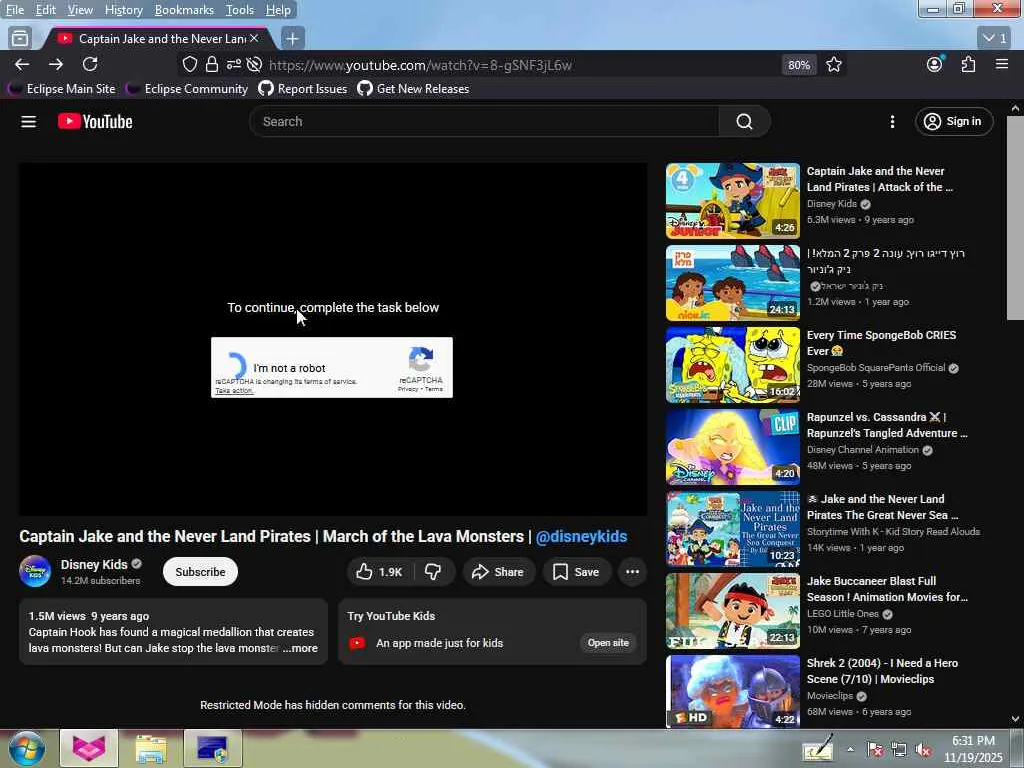Open site permissions icon in address bar
This screenshot has height=768, width=1024.
(x=233, y=65)
